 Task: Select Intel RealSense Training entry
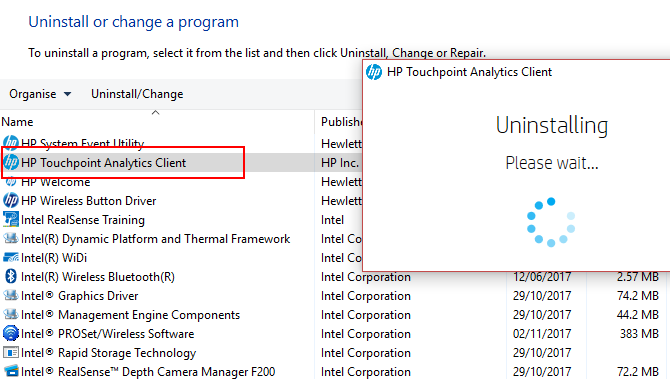(x=83, y=220)
